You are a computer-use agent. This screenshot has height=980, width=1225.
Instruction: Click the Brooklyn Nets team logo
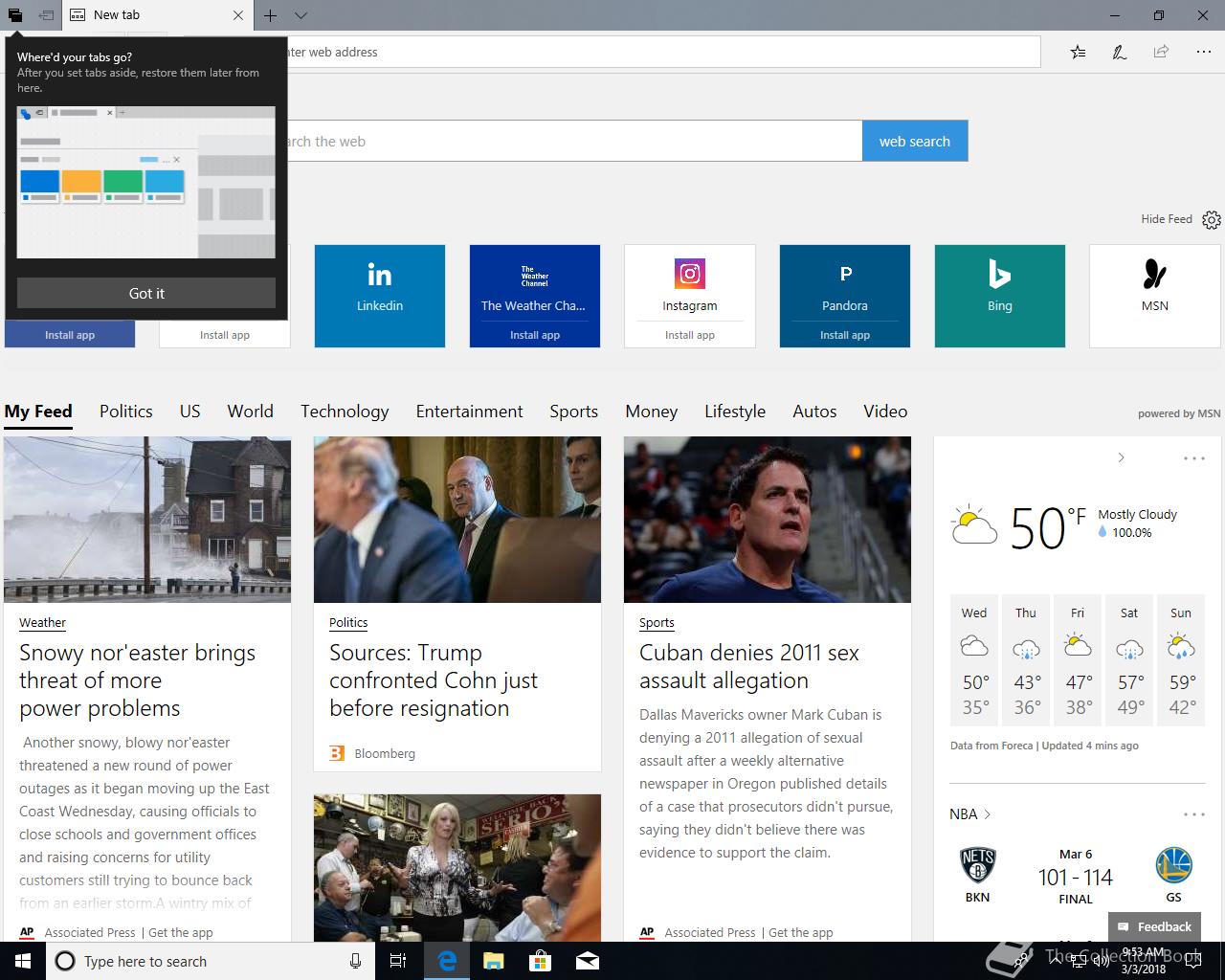(977, 864)
